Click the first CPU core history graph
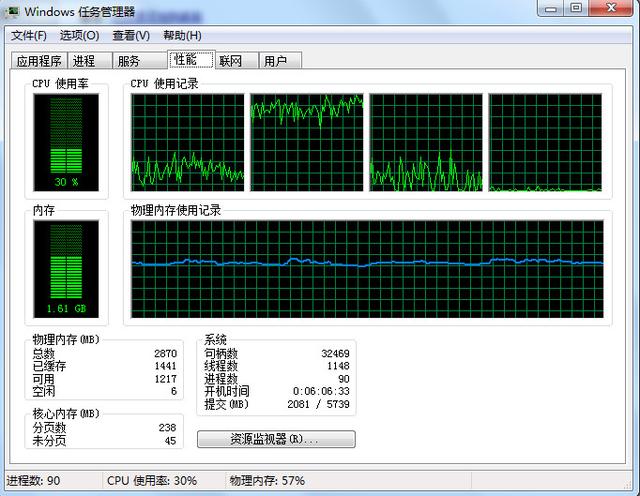 pyautogui.click(x=188, y=142)
